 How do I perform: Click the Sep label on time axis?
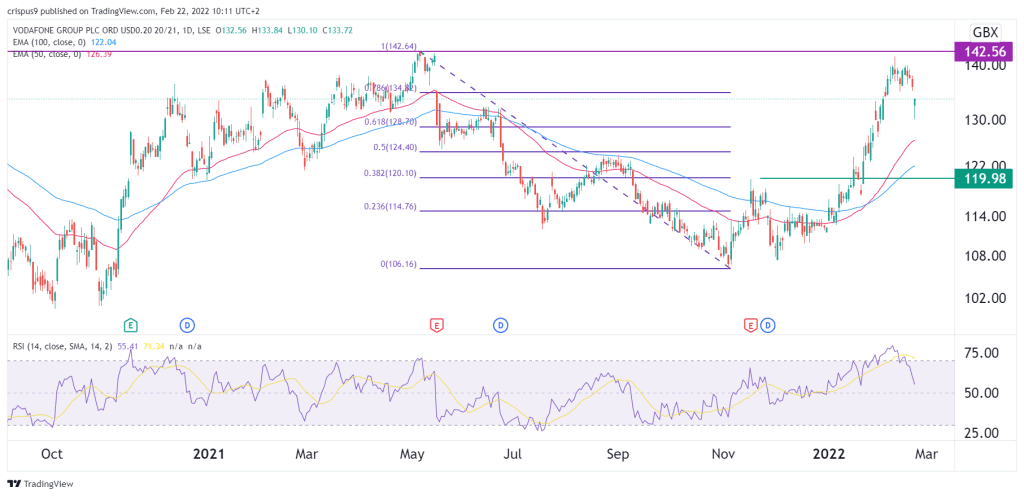coord(620,454)
